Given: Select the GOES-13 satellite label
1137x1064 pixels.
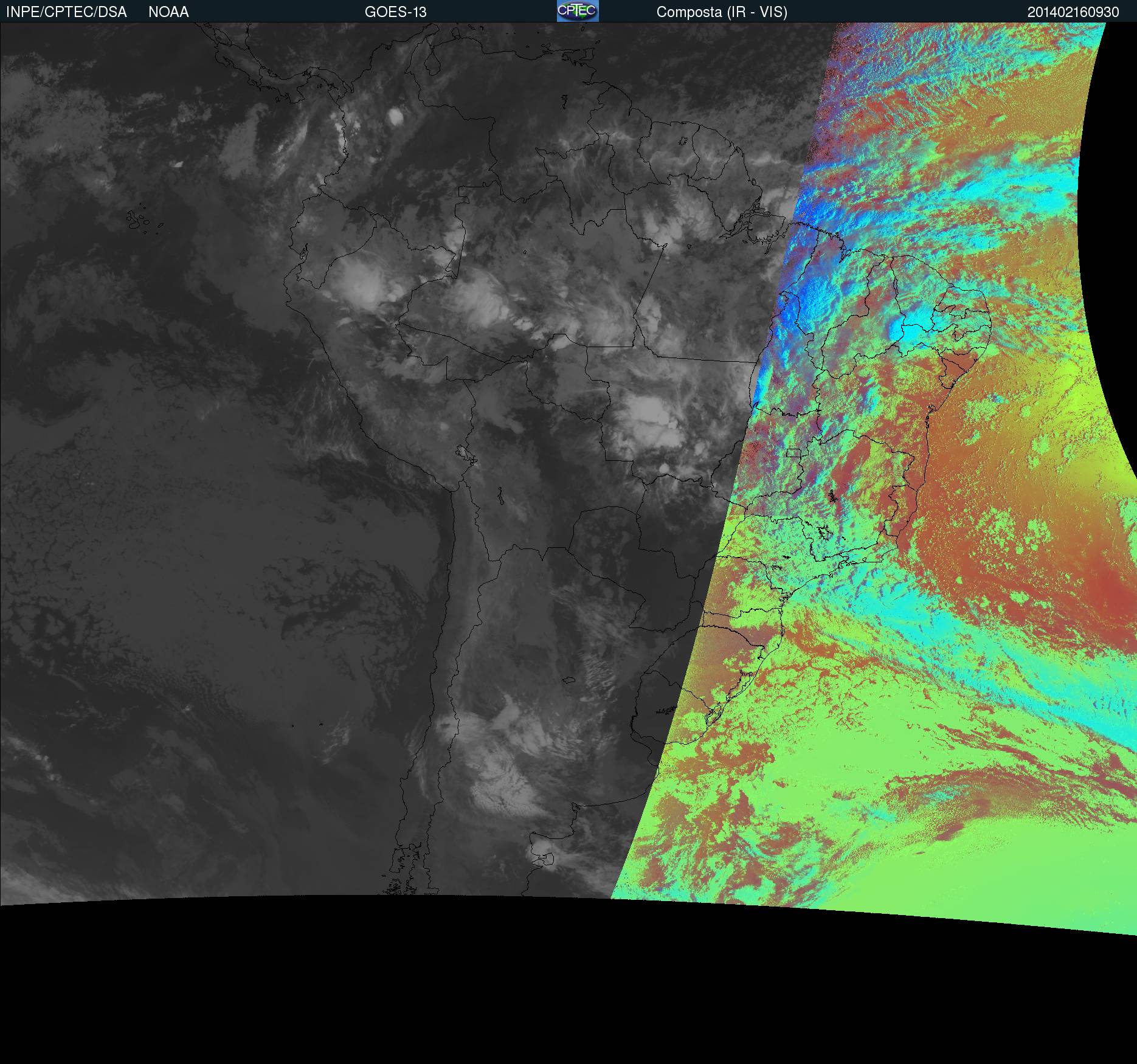Looking at the screenshot, I should tap(396, 12).
